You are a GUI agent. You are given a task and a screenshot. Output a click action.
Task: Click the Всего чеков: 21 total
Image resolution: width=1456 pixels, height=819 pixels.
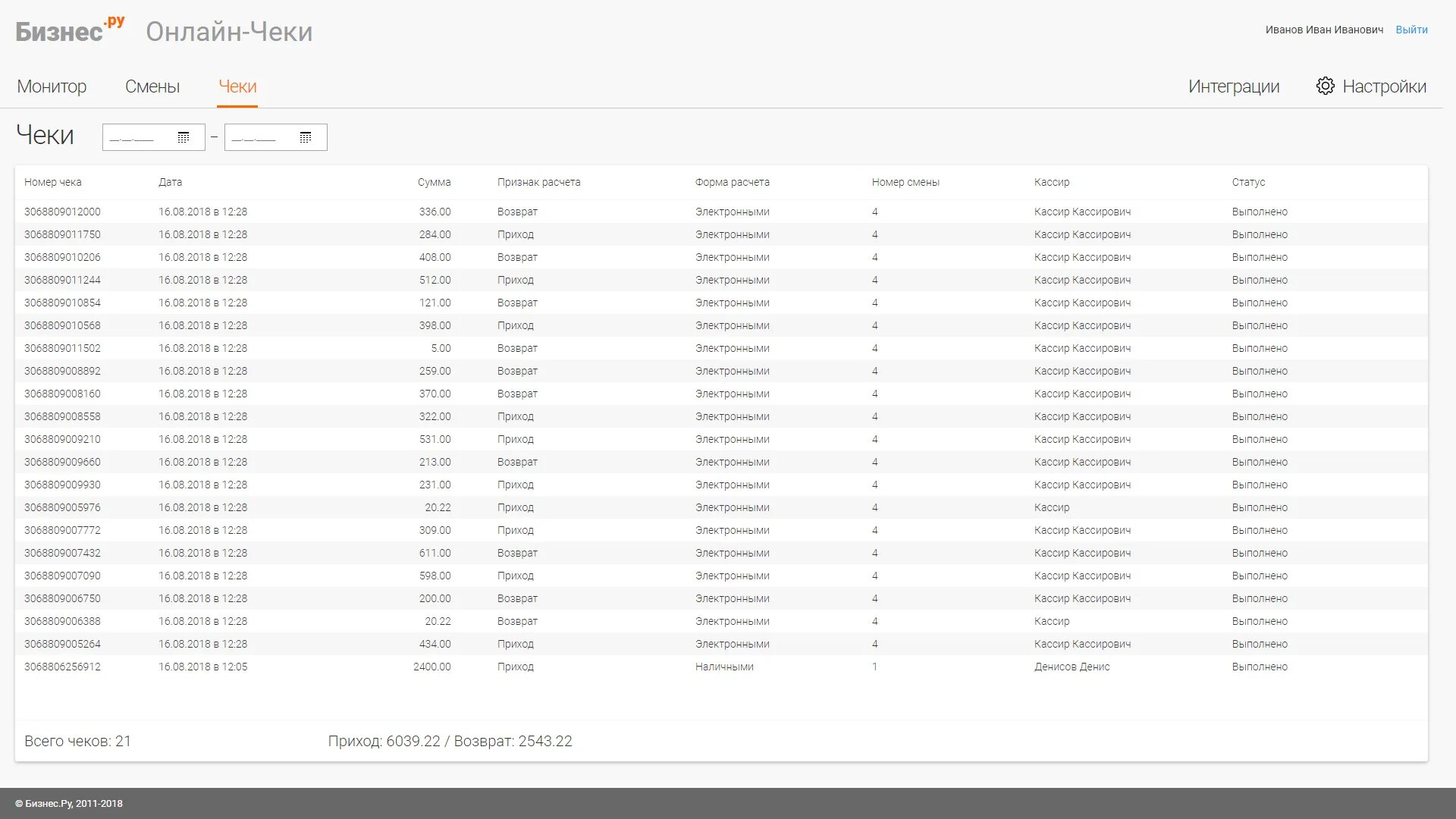77,741
